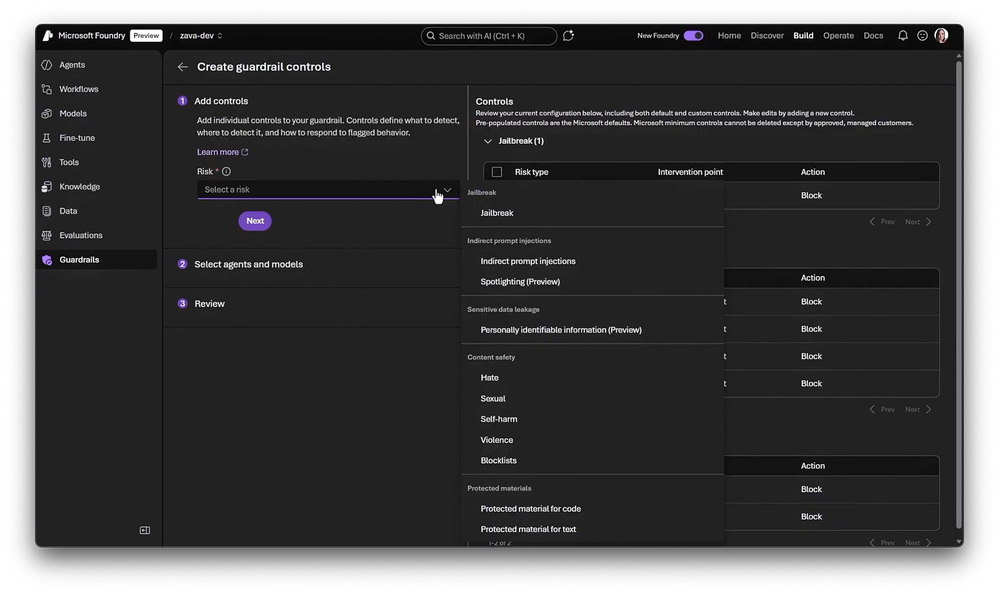Click the Evaluations sidebar icon

(x=47, y=236)
